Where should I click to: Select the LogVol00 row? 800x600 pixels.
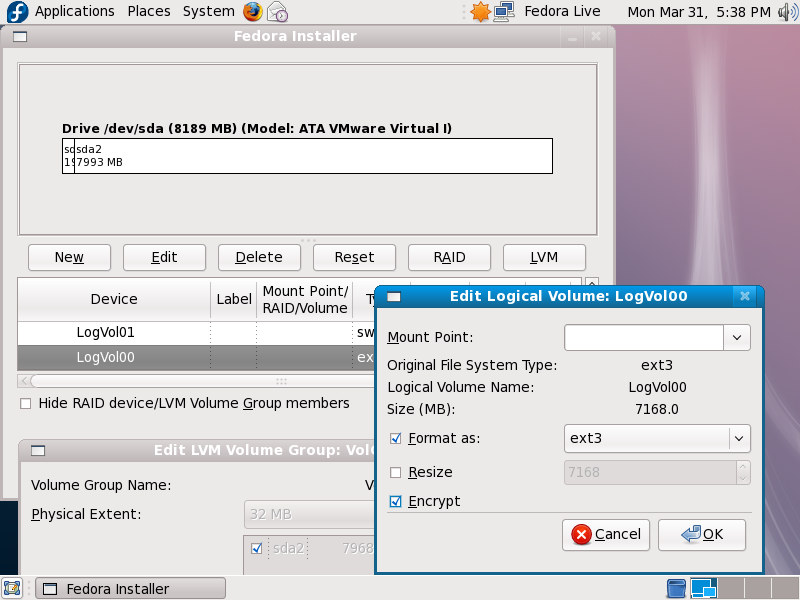click(x=196, y=357)
